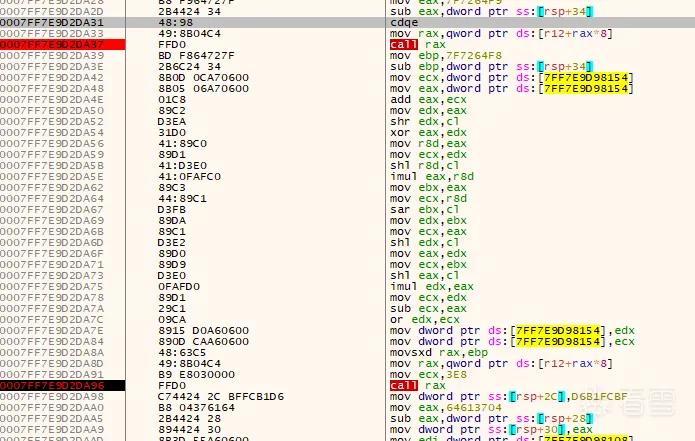
Task: Click bytes '48:63C5'
Action: pyautogui.click(x=182, y=352)
